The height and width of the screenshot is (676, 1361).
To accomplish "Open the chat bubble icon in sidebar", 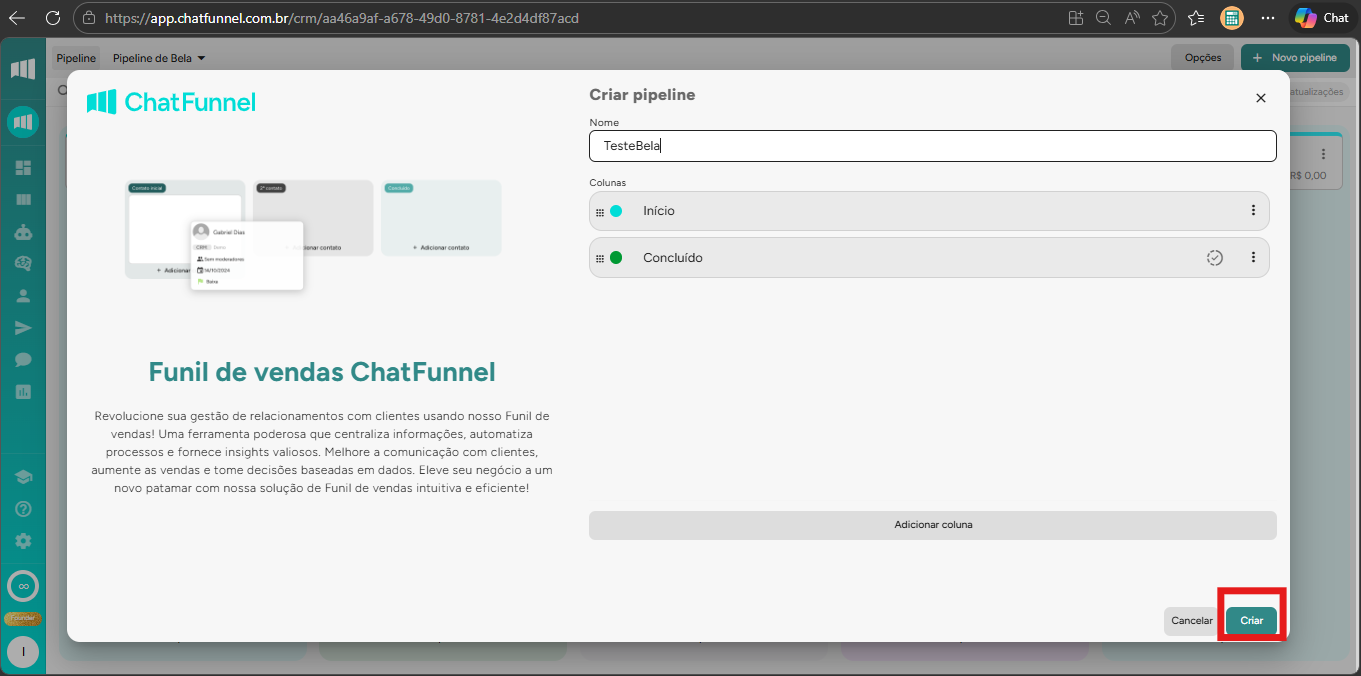I will [23, 360].
